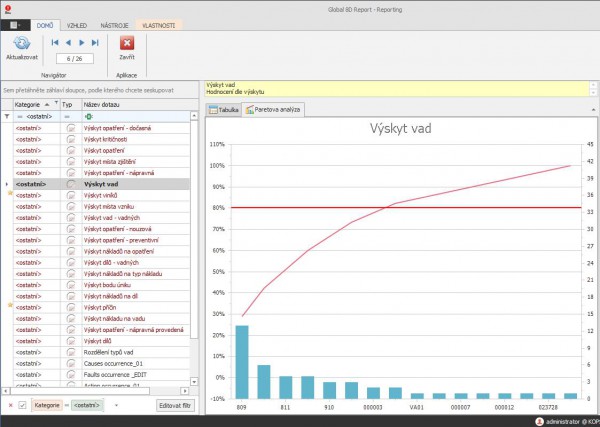Image resolution: width=600 pixels, height=427 pixels.
Task: Click the Editovat filtr button
Action: (175, 404)
